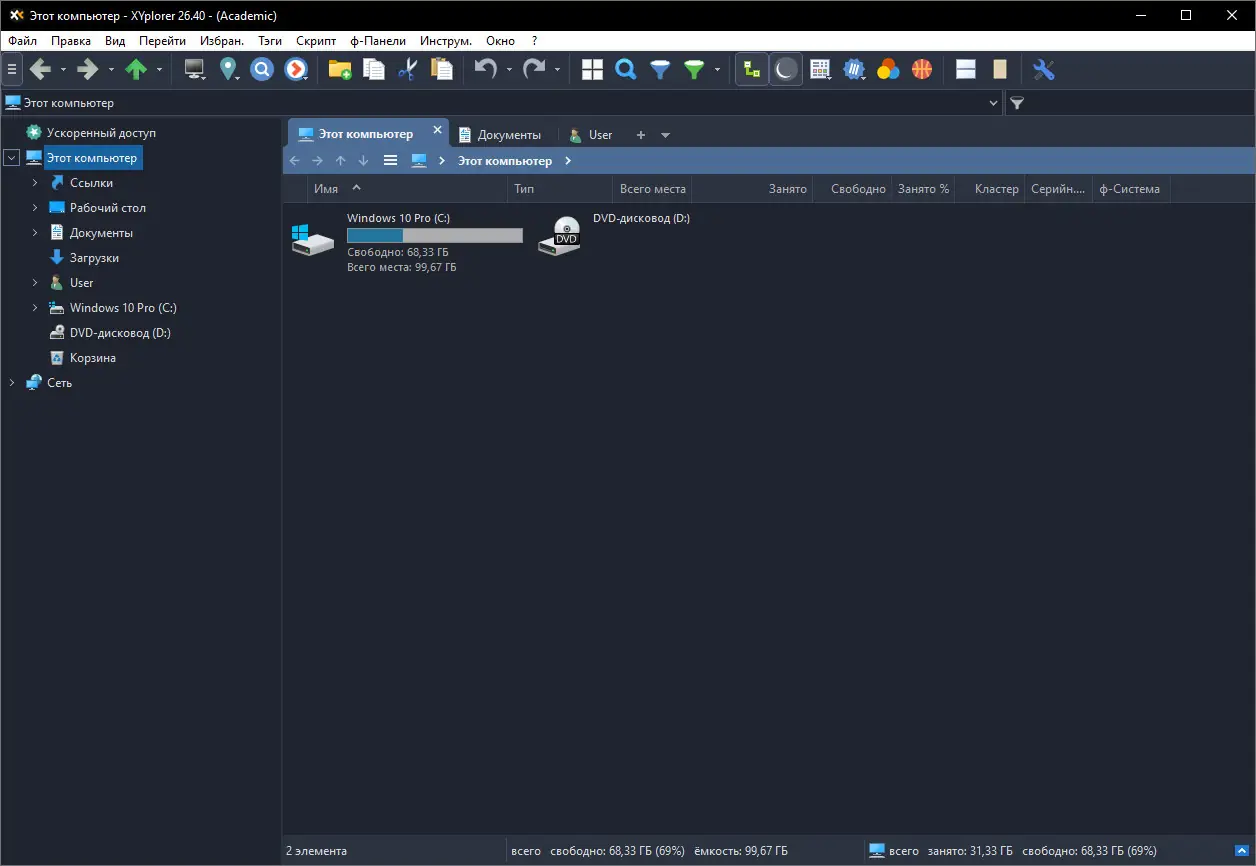Toggle the Dual Pane button

(965, 69)
